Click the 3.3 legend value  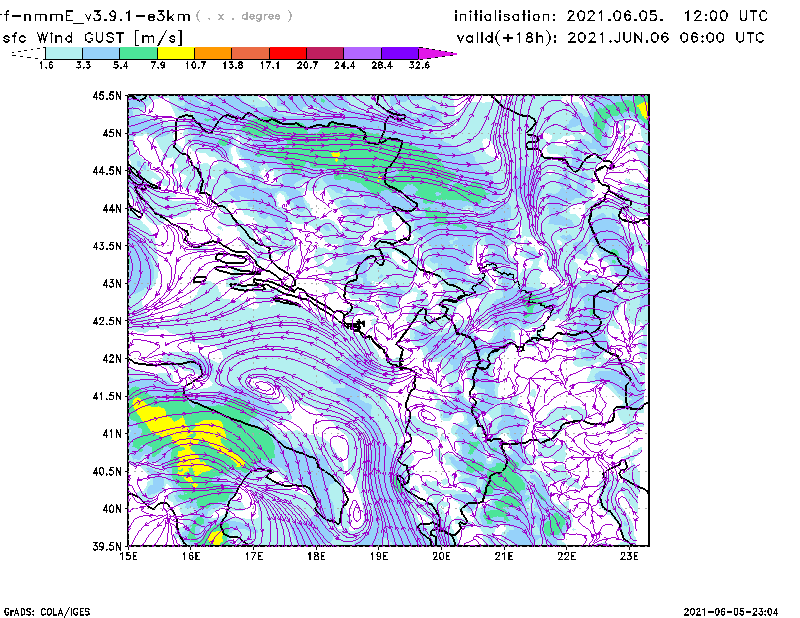point(83,65)
